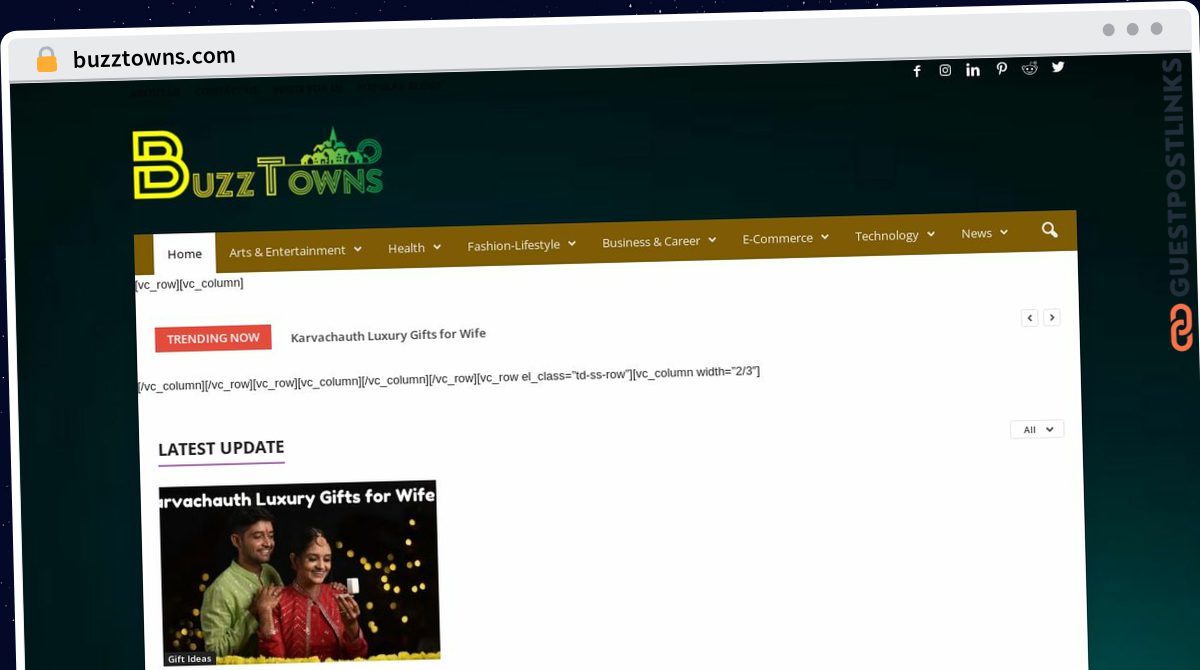
Task: Click the padlock icon beside the URL
Action: (47, 59)
